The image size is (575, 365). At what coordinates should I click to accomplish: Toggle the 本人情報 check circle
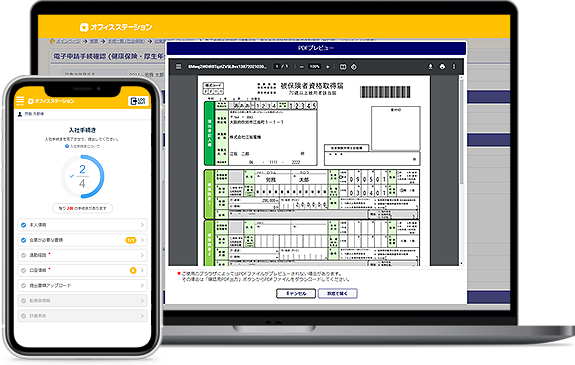(23, 225)
